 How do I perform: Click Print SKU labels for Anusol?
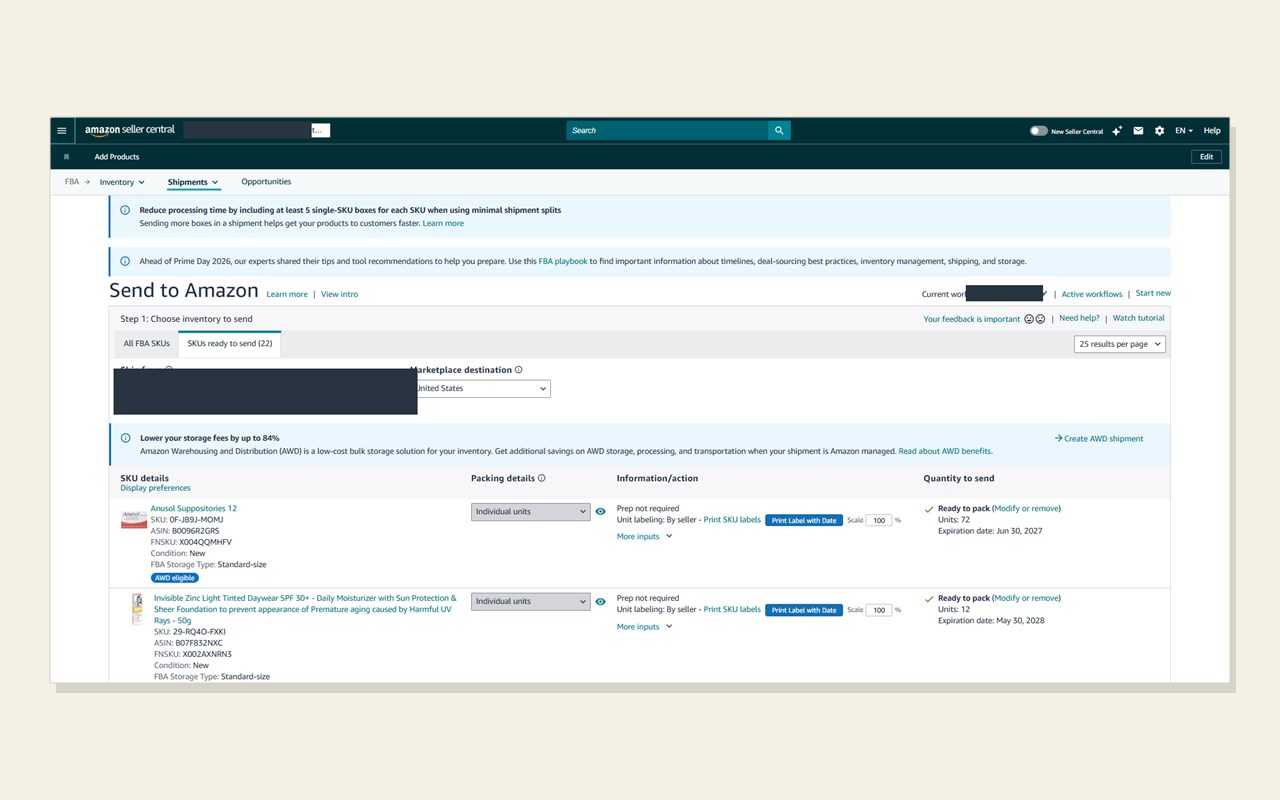(x=732, y=520)
